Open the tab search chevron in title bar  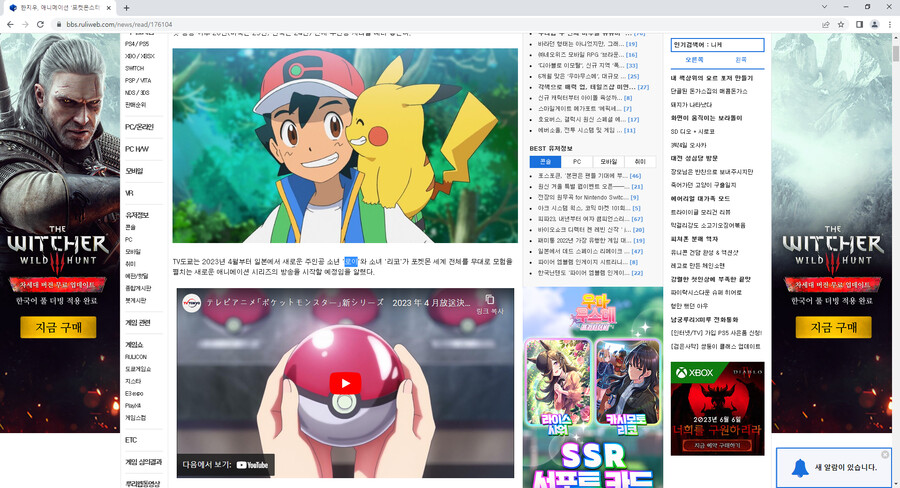pyautogui.click(x=824, y=7)
